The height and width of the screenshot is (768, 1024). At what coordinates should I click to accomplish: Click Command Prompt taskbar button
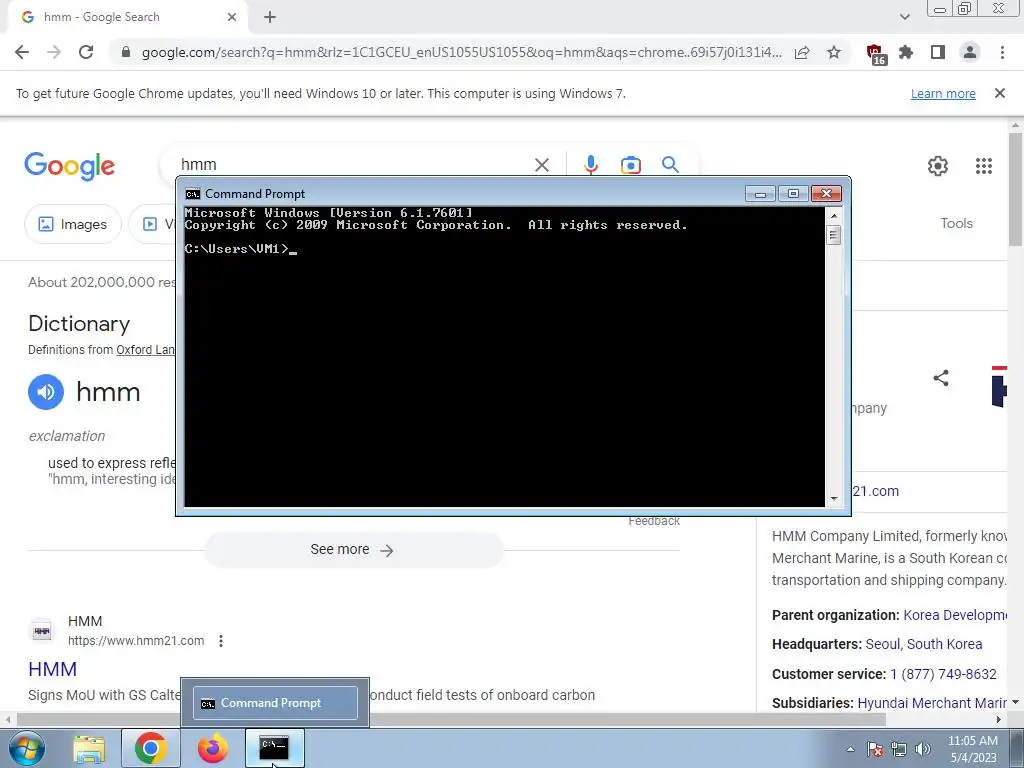click(274, 748)
